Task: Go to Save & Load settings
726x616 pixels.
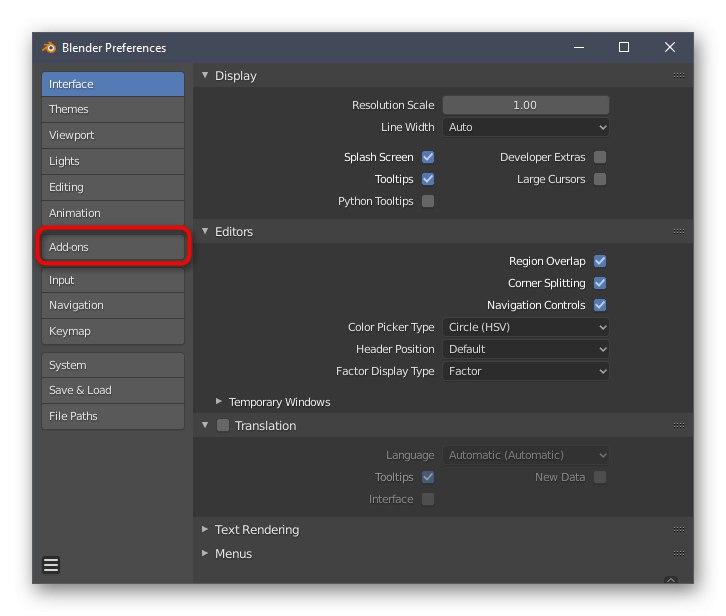Action: coord(112,390)
